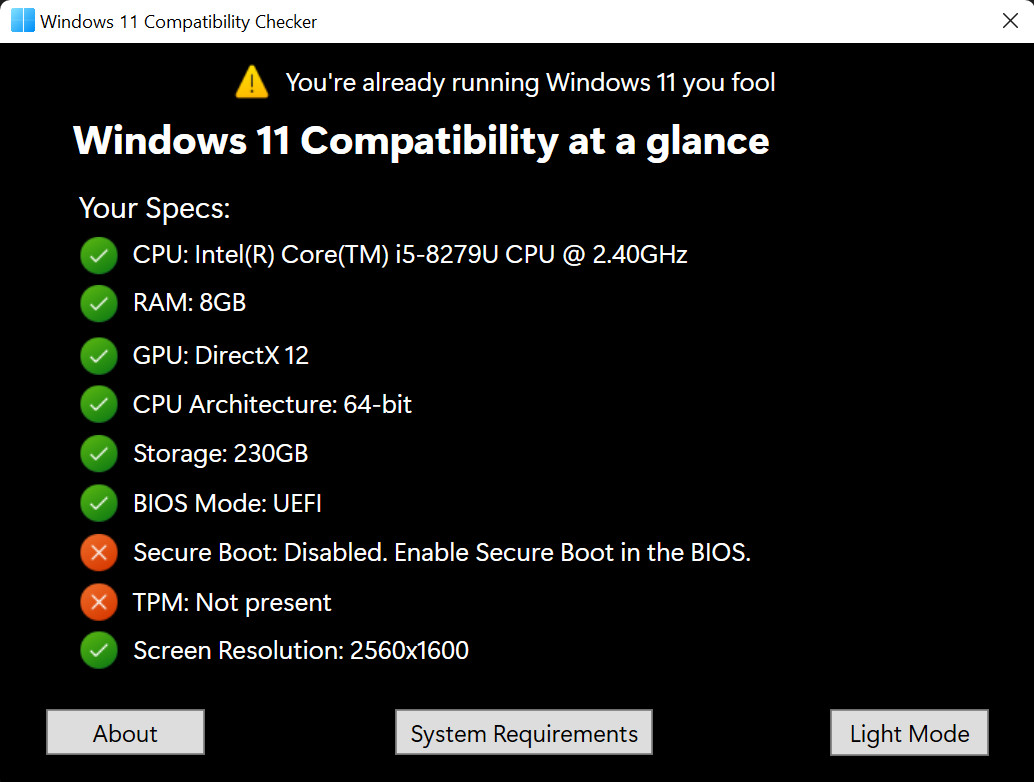The image size is (1034, 782).
Task: Click the check icon beside Screen Resolution
Action: click(99, 650)
